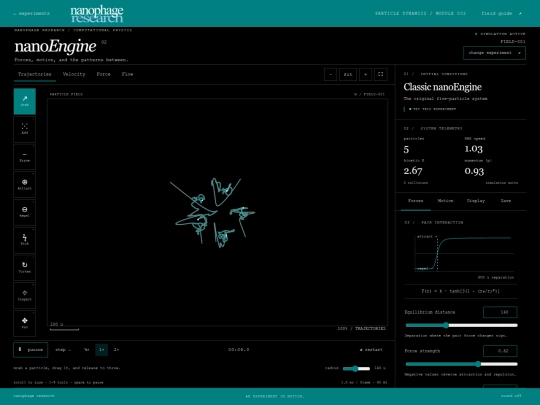This screenshot has width=540, height=405.
Task: Click the RMS speed value 1.03
Action: 474,149
